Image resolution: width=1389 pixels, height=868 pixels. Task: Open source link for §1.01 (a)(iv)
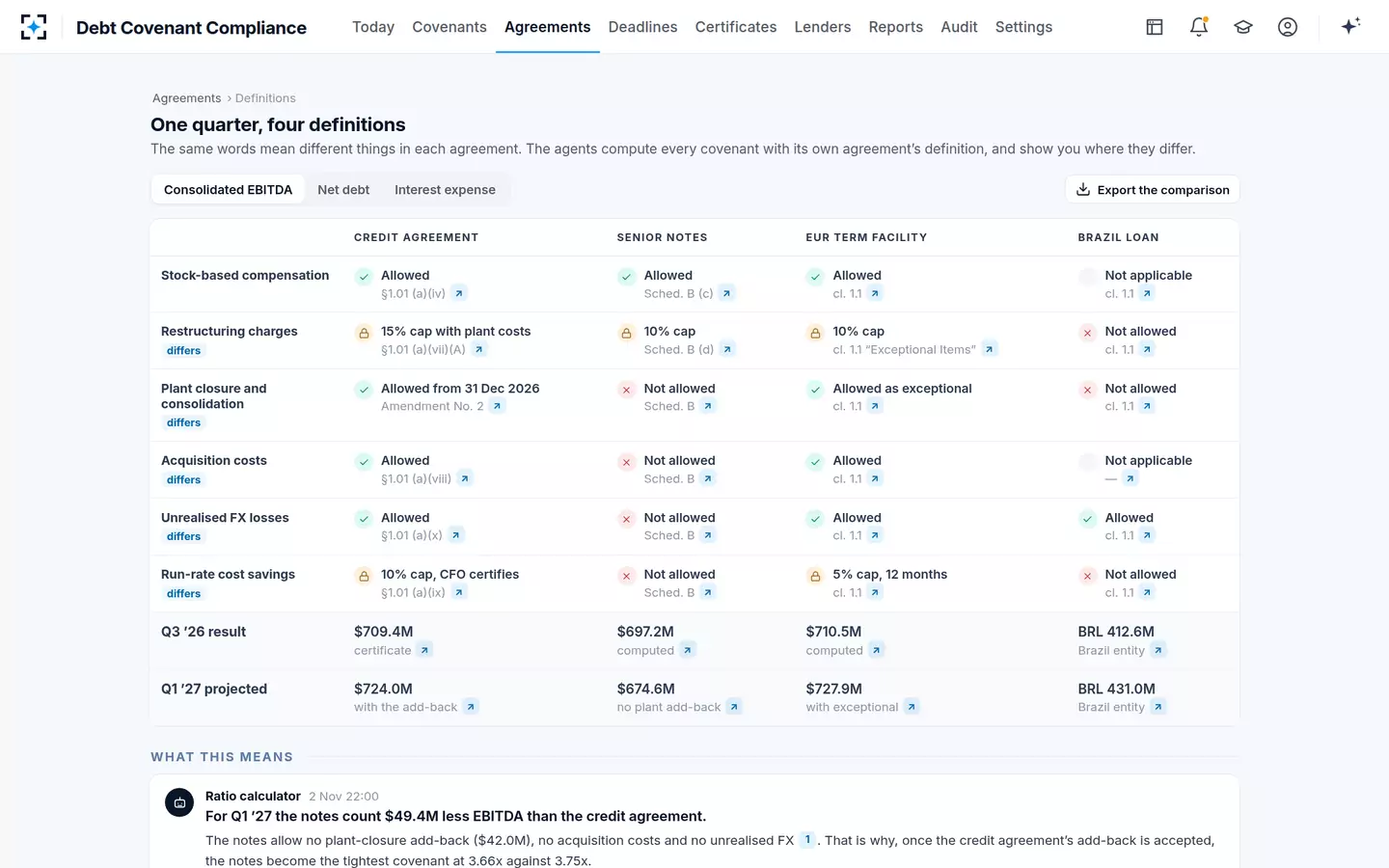click(x=459, y=293)
